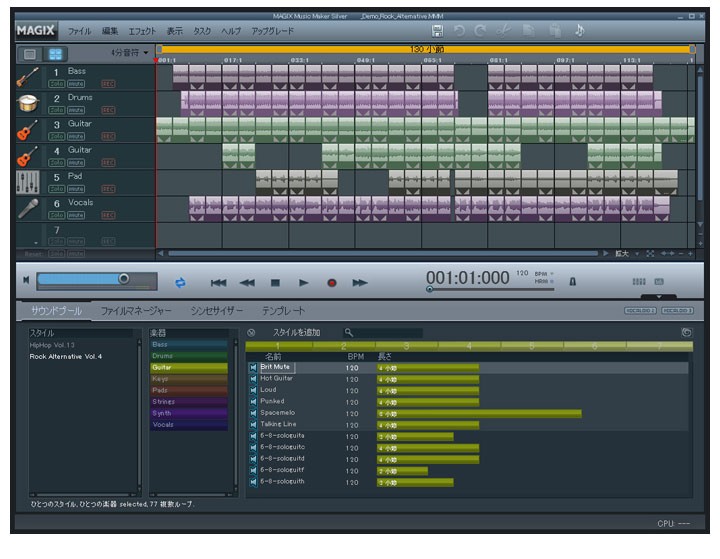Viewport: 720px width, 559px height.
Task: Select style HipHop Vol. 13
Action: [52, 345]
